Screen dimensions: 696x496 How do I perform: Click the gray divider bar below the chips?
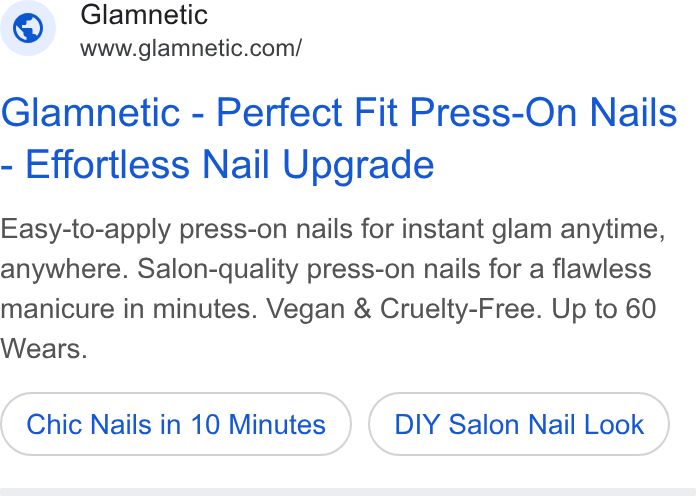pyautogui.click(x=348, y=492)
